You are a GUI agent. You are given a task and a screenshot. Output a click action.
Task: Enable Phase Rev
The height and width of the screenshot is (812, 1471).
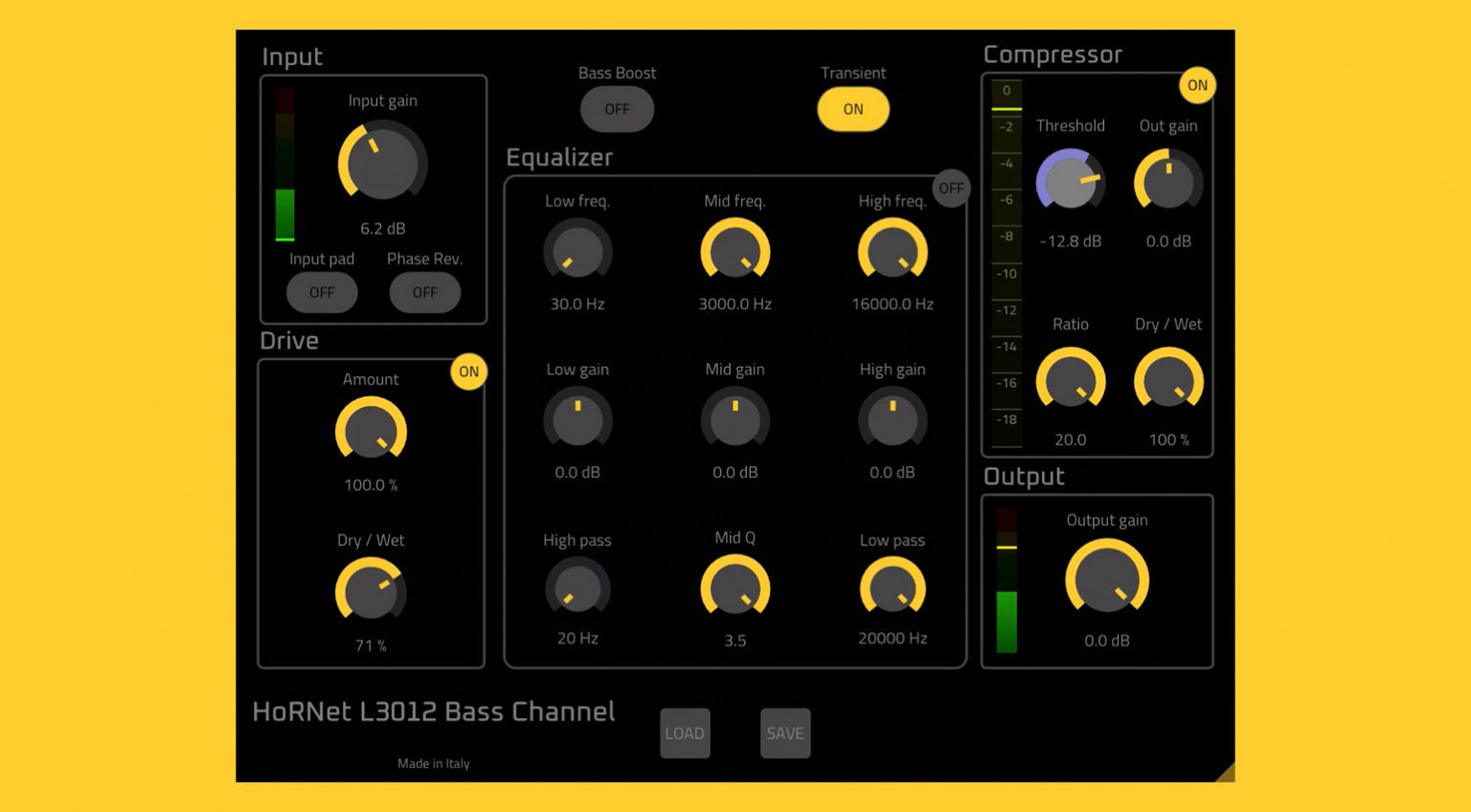pos(424,292)
